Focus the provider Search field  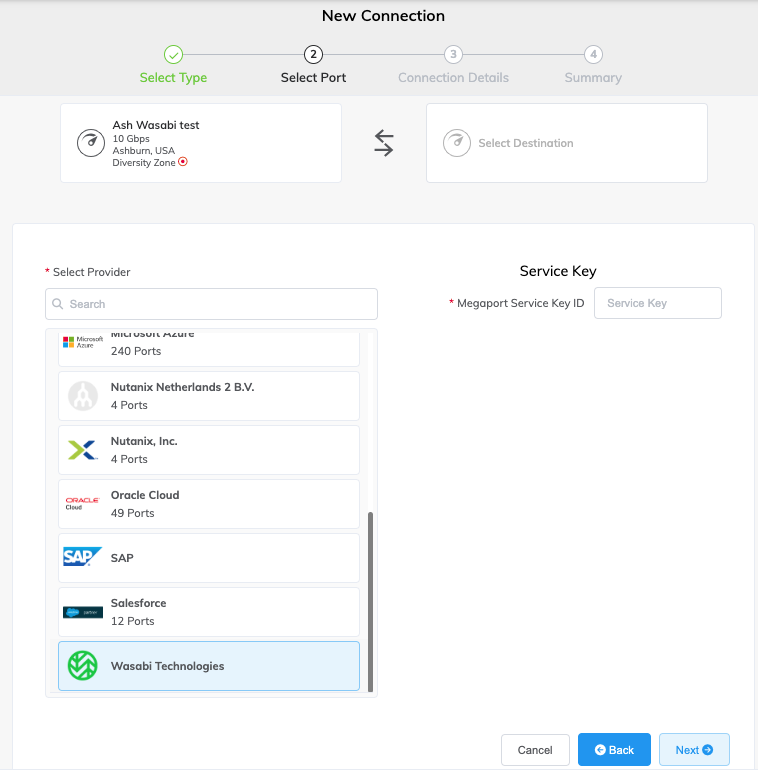tap(211, 304)
